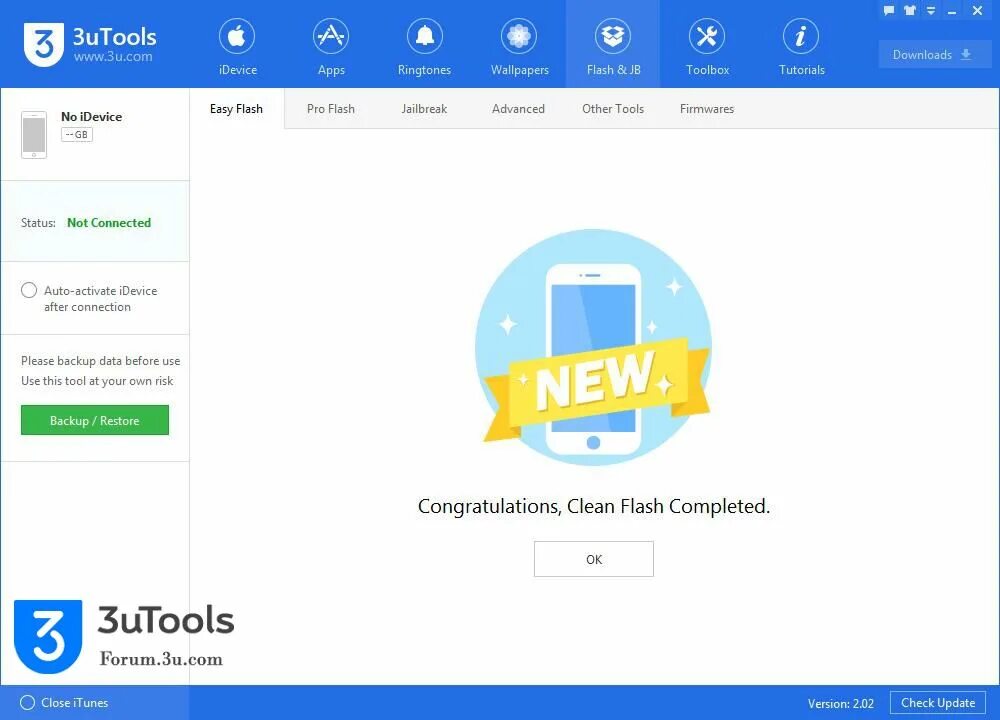The width and height of the screenshot is (1000, 720).
Task: Enable Auto-activate iDevice after connection
Action: point(29,290)
